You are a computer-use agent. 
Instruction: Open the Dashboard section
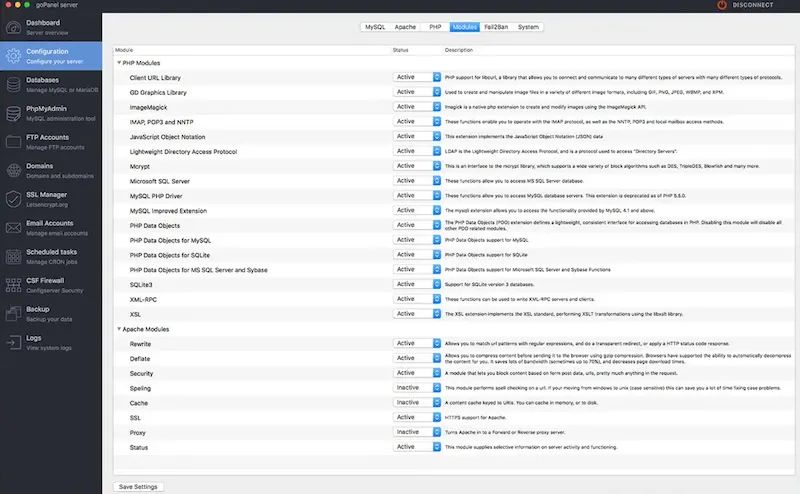pyautogui.click(x=51, y=27)
